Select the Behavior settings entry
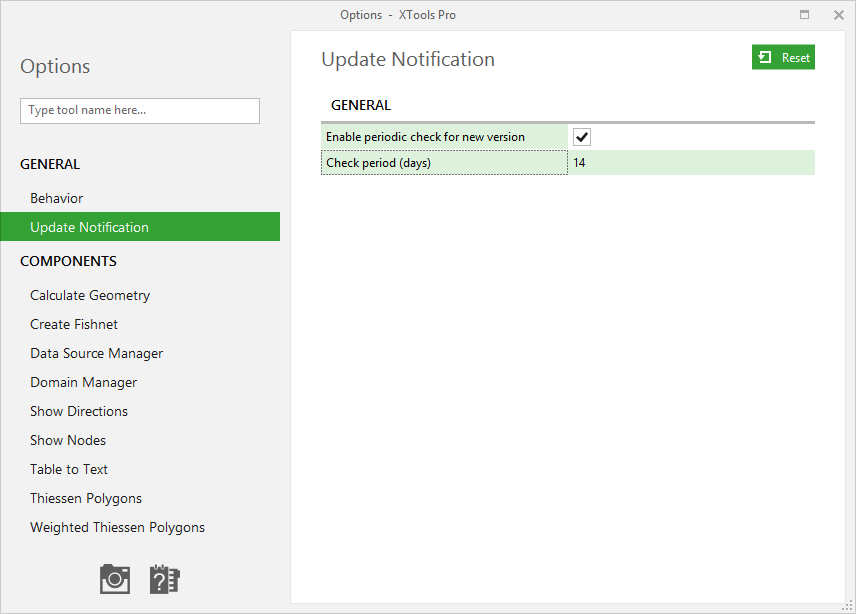The image size is (856, 614). tap(56, 198)
